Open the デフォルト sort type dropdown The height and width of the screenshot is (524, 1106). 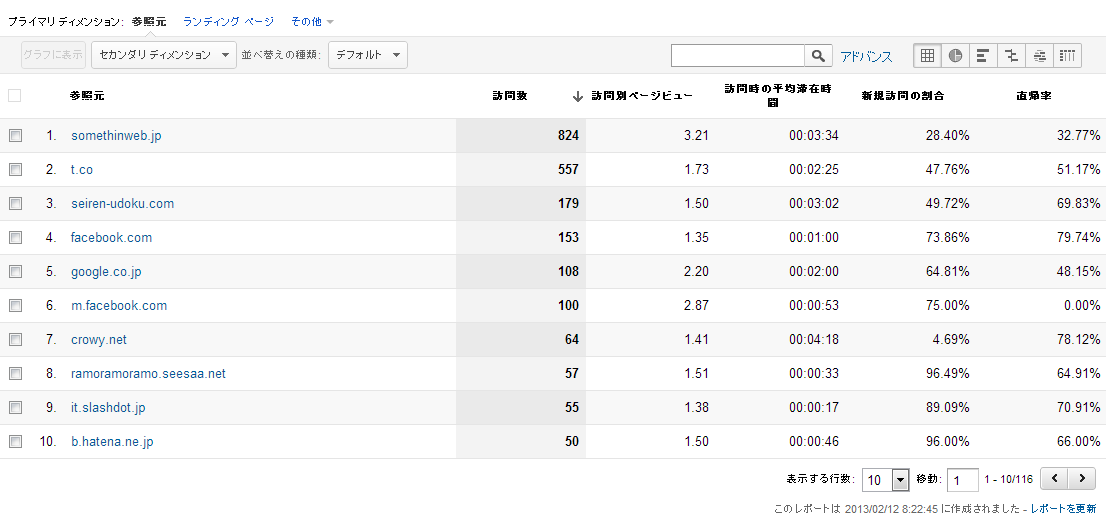(367, 55)
